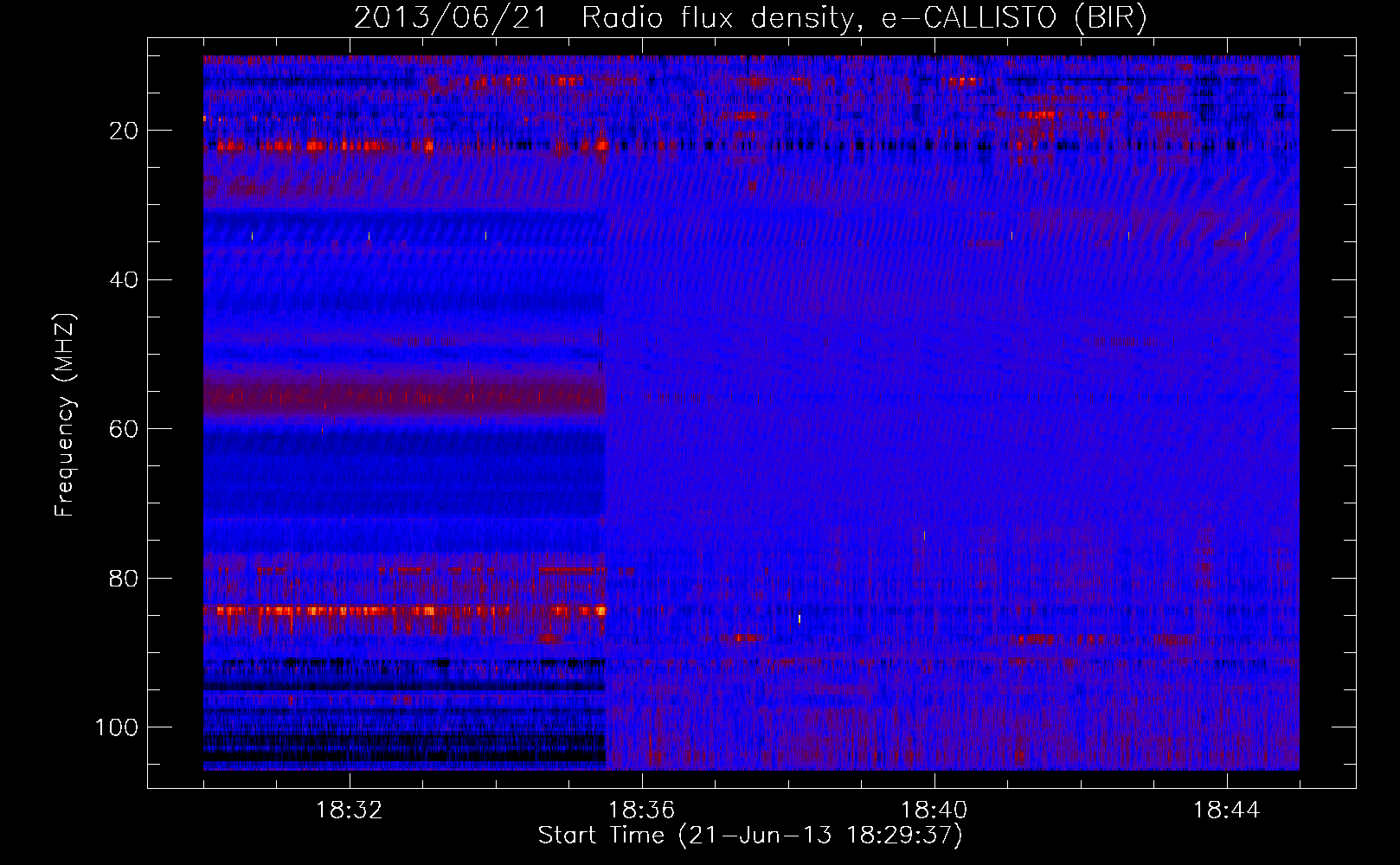Select the y-axis tick label 40

tap(125, 279)
